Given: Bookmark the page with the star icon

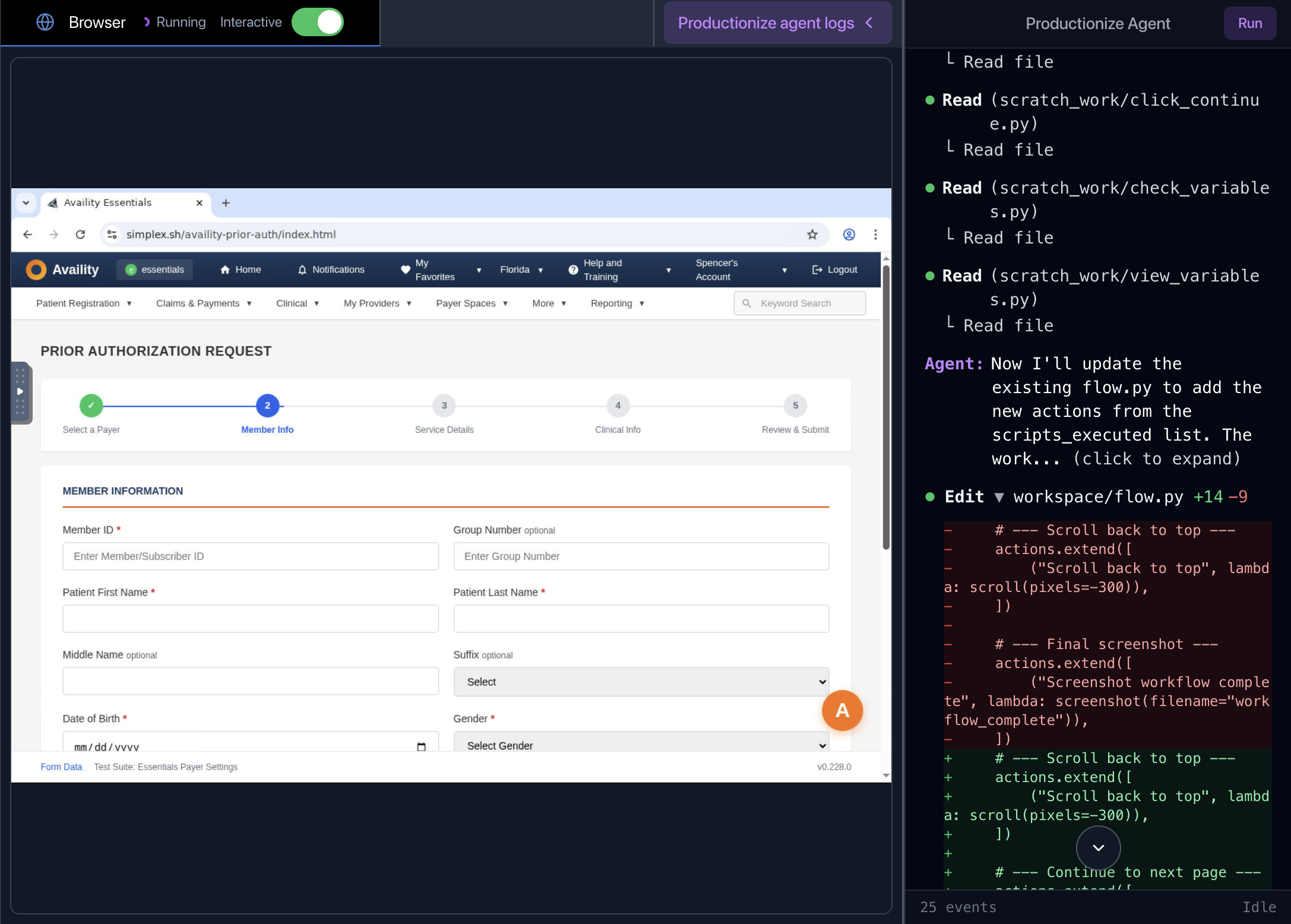Looking at the screenshot, I should (x=812, y=234).
